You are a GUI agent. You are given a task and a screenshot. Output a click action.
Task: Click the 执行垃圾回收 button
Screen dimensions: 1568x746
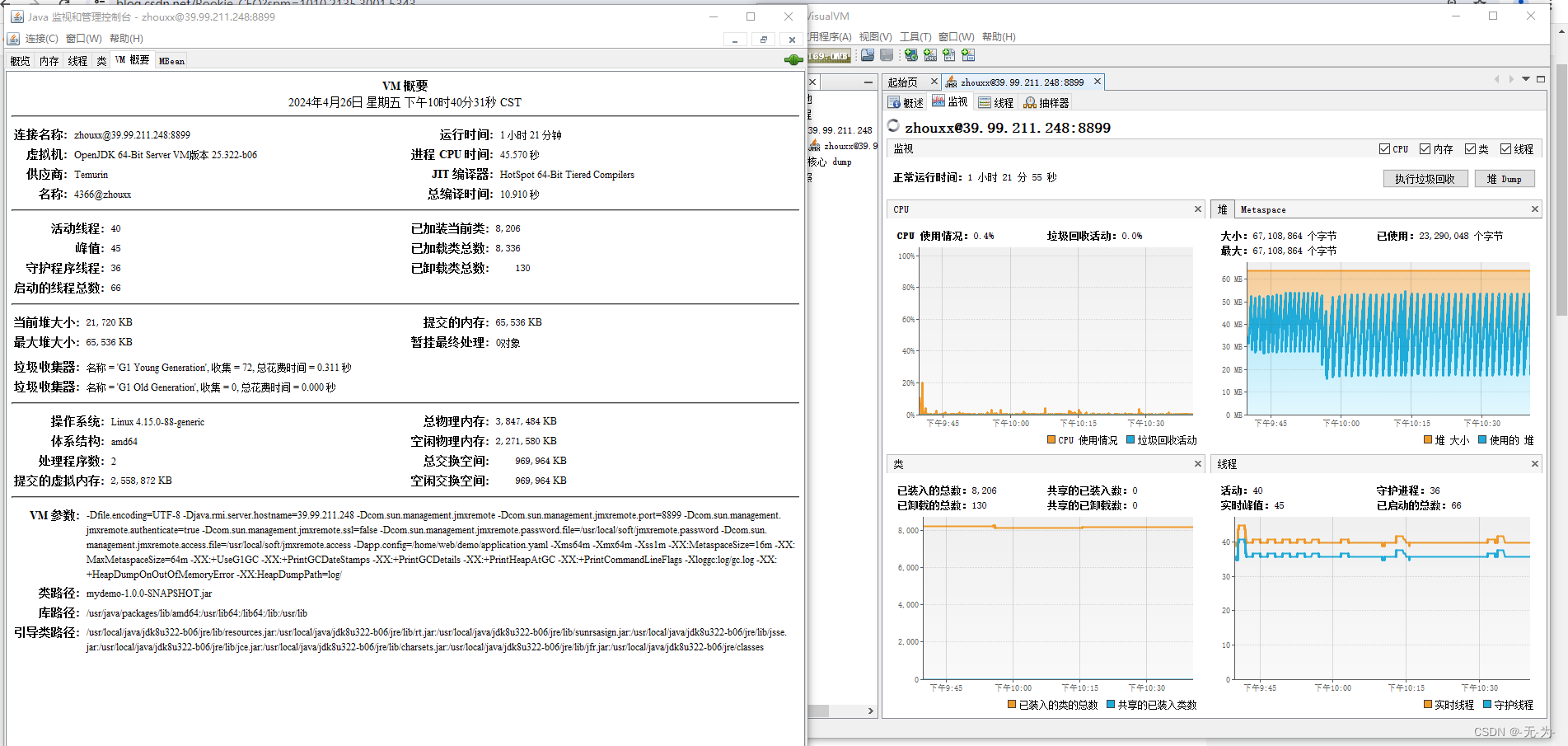tap(1425, 178)
